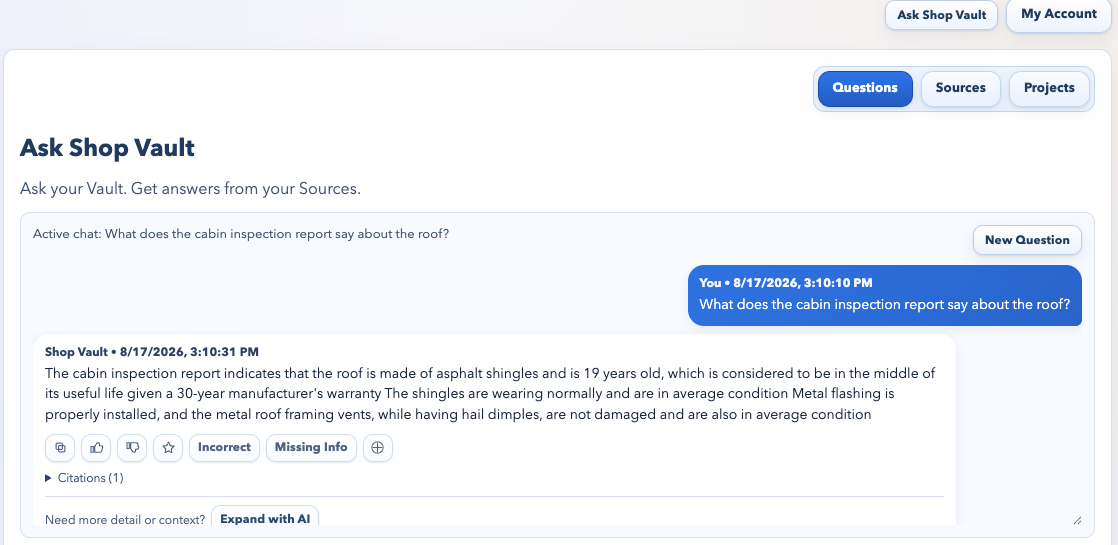Open Ask Shop Vault in top bar
Image resolution: width=1118 pixels, height=545 pixels.
[941, 15]
